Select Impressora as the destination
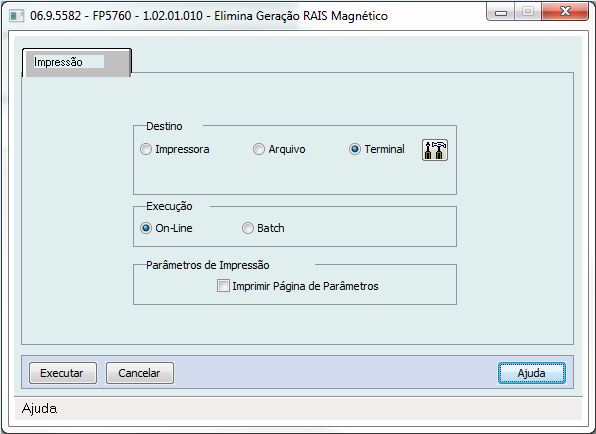The width and height of the screenshot is (596, 434). click(x=146, y=149)
